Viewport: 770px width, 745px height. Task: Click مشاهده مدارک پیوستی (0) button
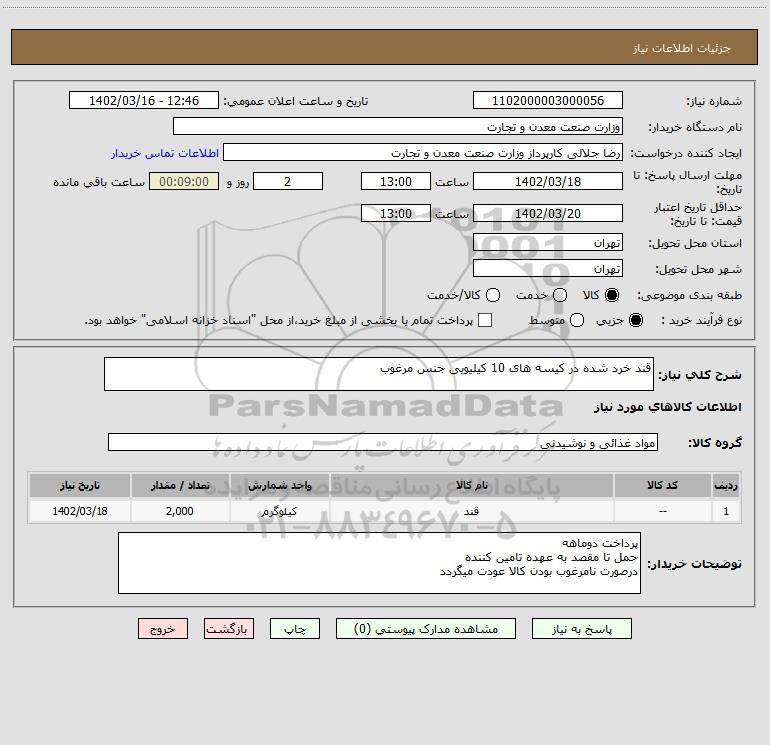point(426,629)
